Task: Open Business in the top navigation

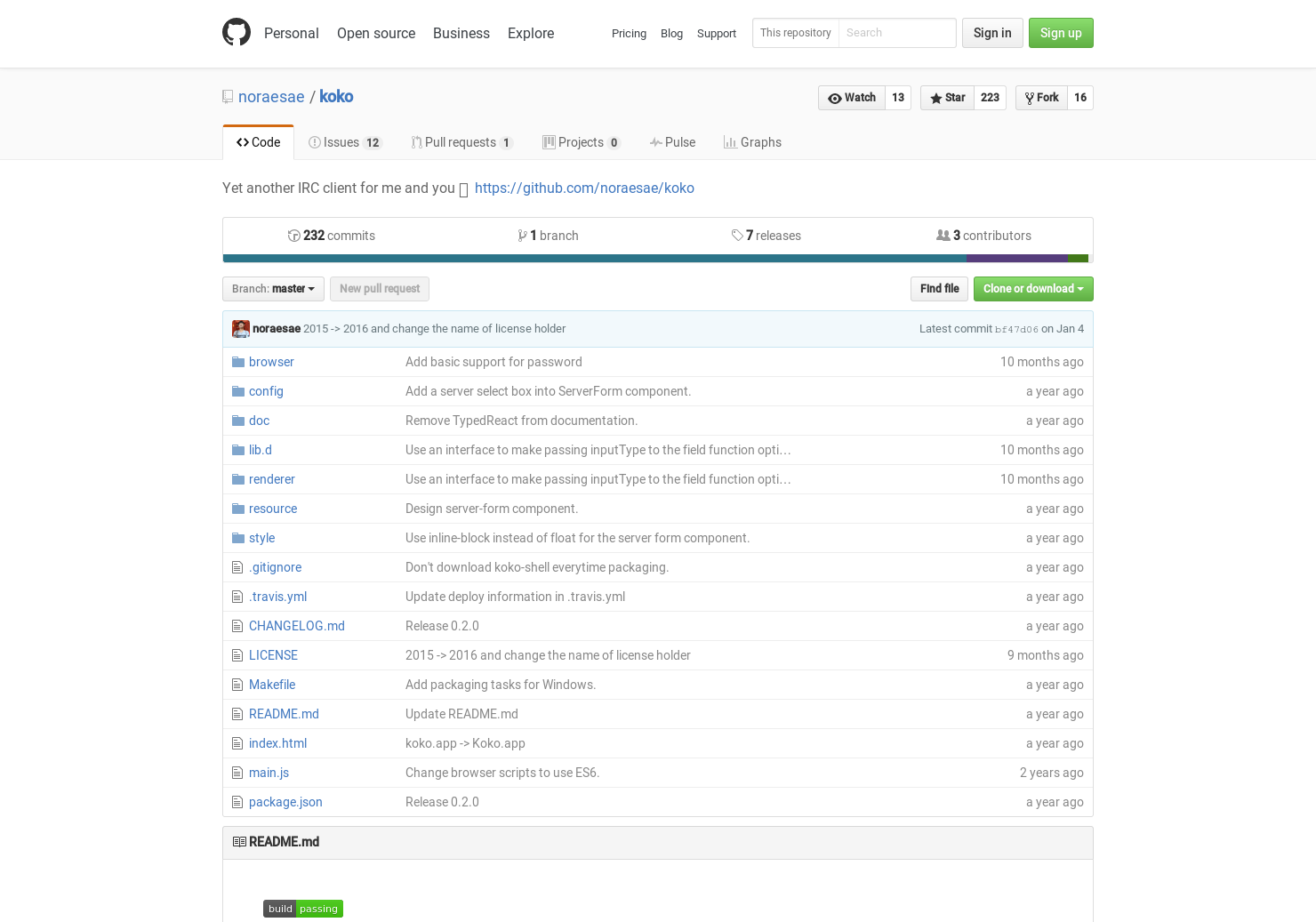Action: (x=461, y=33)
